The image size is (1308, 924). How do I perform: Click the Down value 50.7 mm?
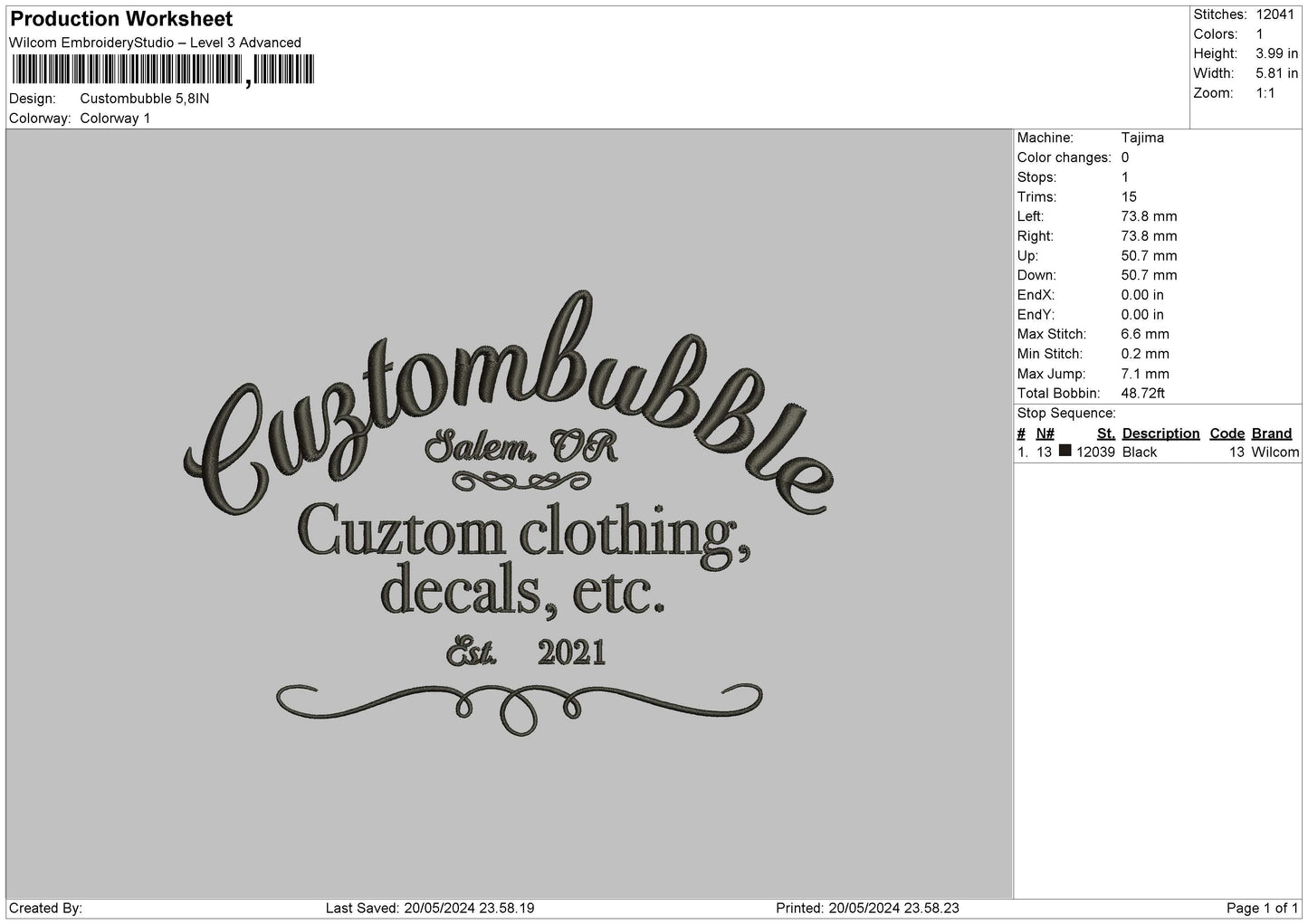click(1149, 275)
